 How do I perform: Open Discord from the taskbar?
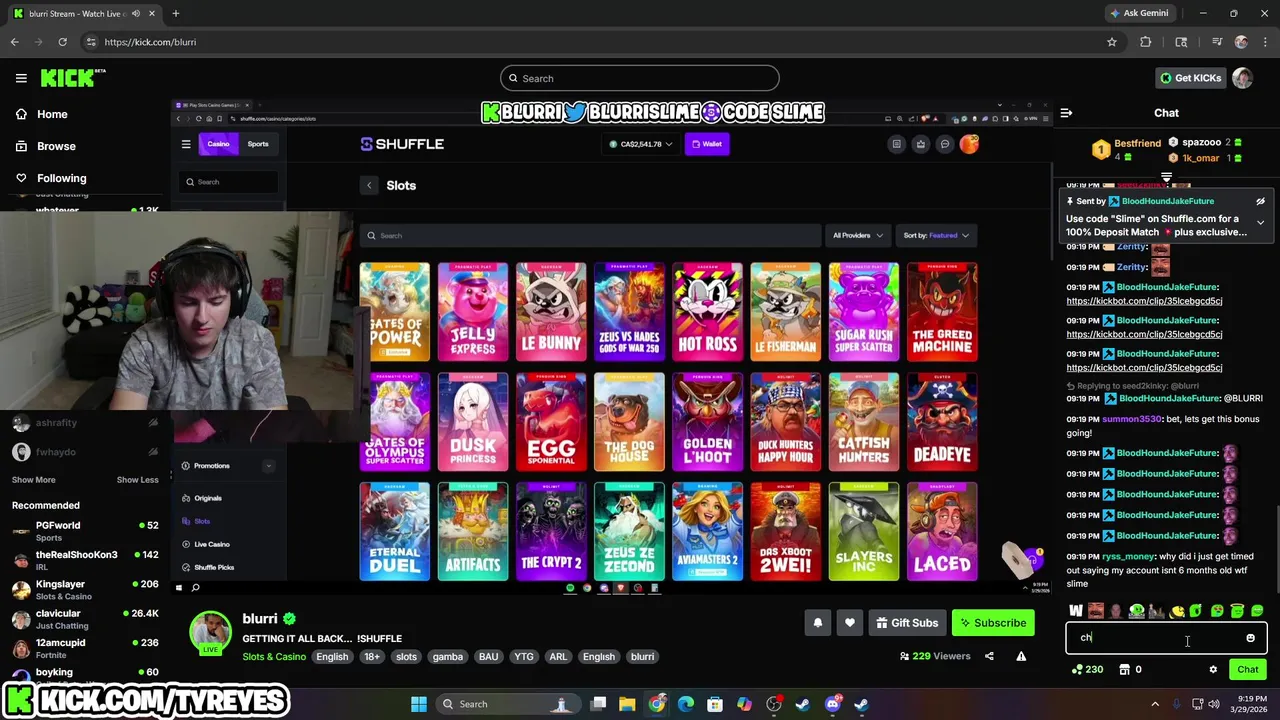[832, 704]
